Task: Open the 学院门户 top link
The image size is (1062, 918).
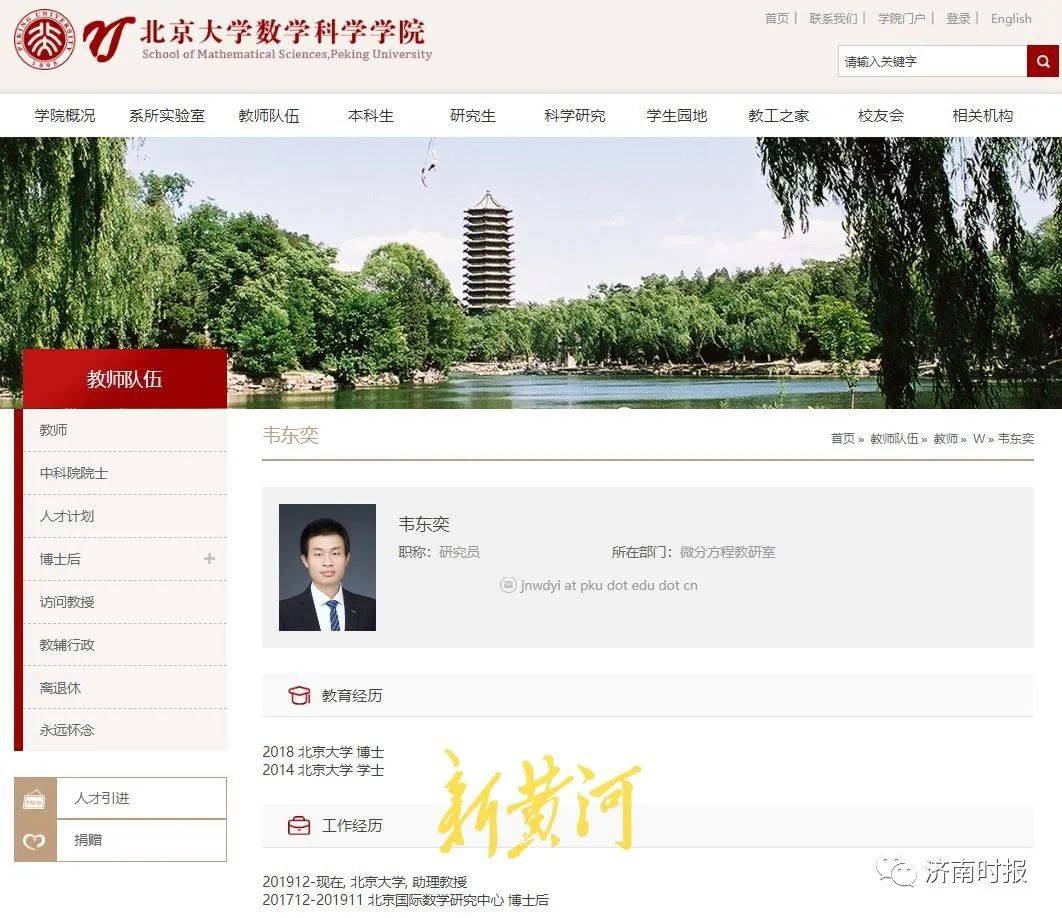Action: click(901, 18)
